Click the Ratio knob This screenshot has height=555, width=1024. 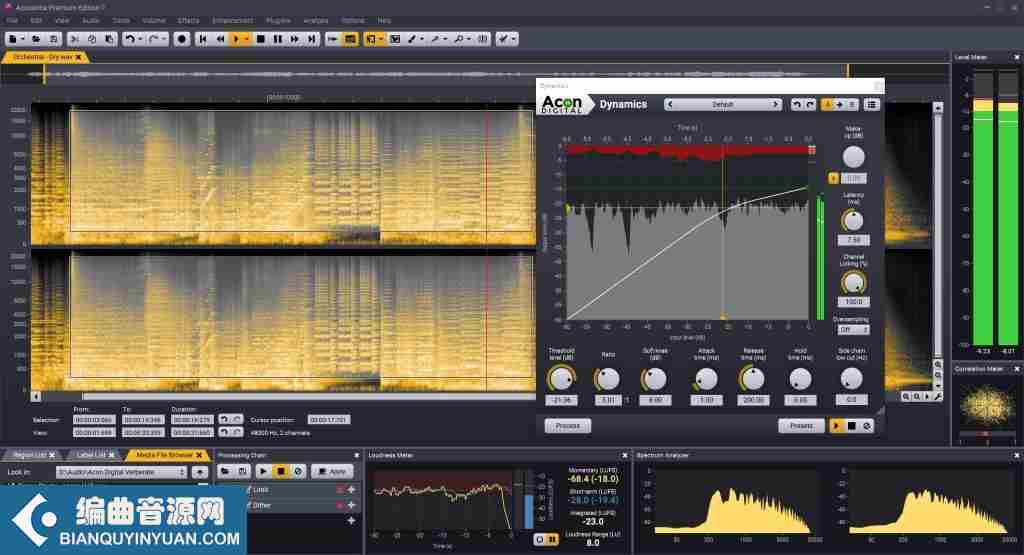607,379
